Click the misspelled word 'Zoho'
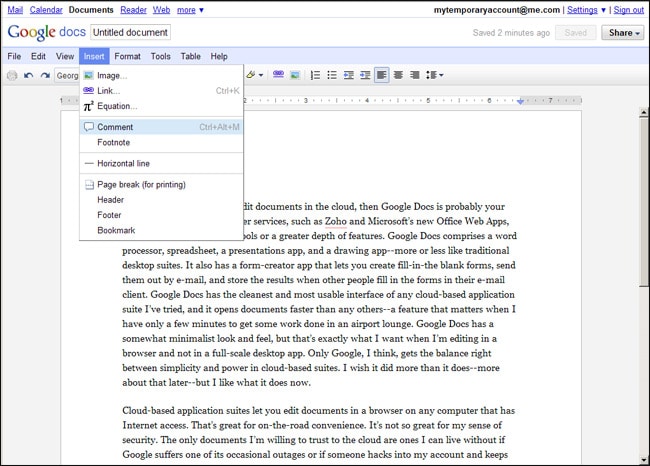Image resolution: width=650 pixels, height=466 pixels. tap(336, 221)
